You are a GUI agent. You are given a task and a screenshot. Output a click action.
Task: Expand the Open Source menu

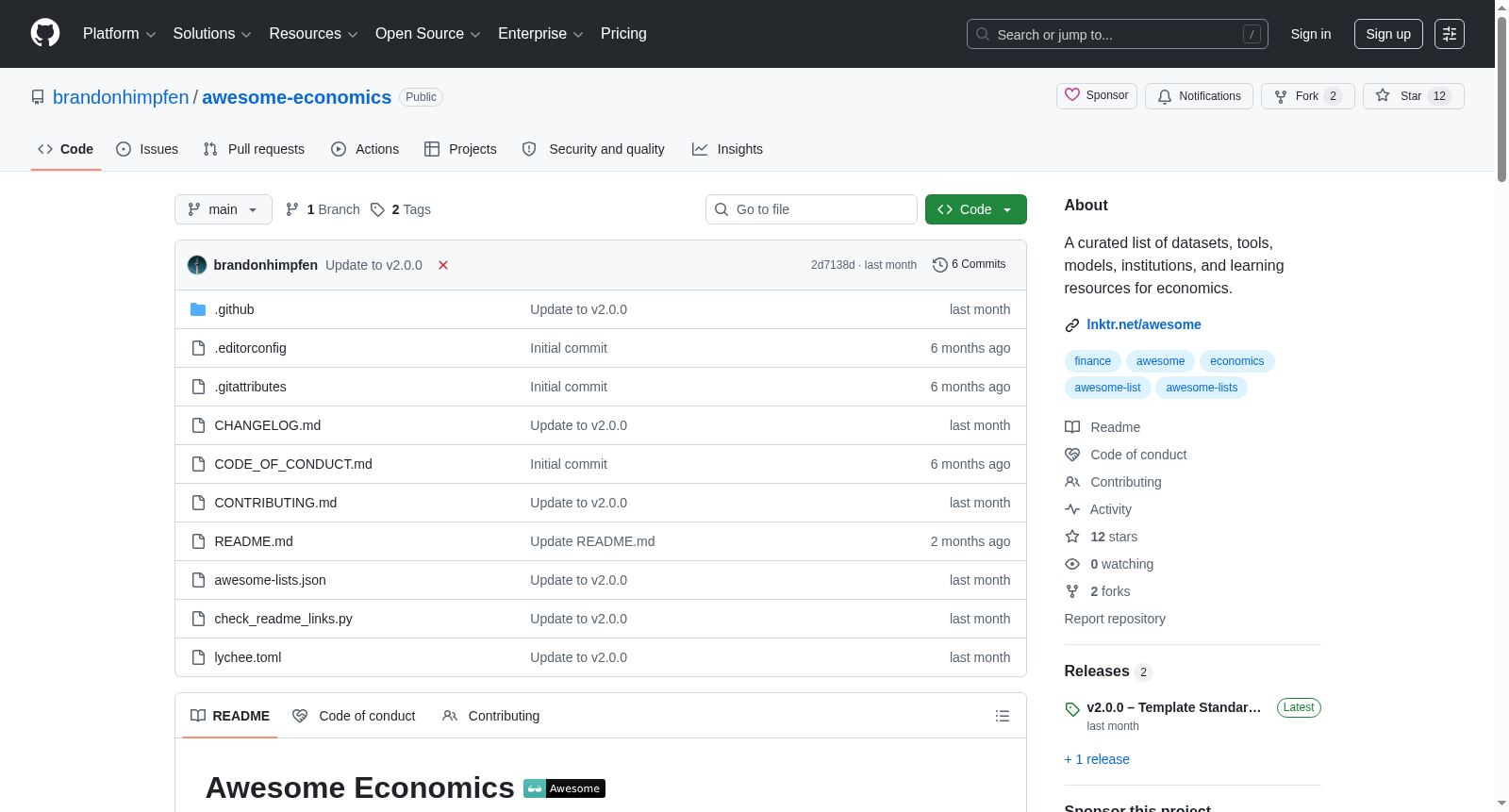428,34
